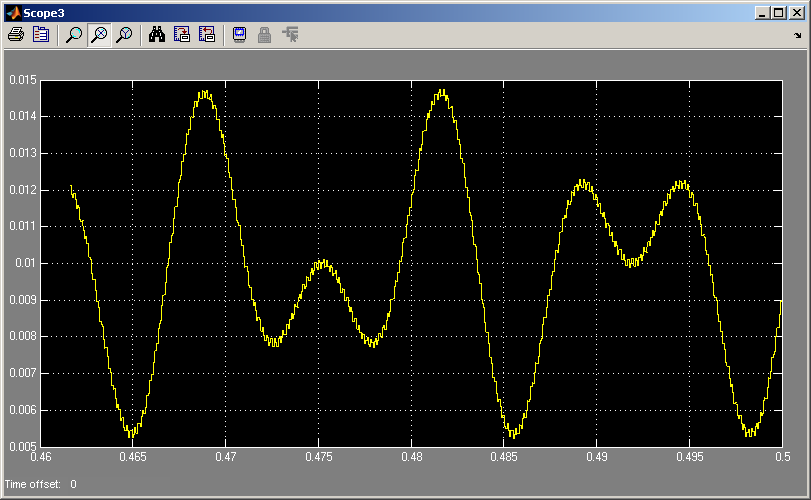Click the 0.005 y-axis label
The width and height of the screenshot is (811, 500).
pyautogui.click(x=23, y=446)
